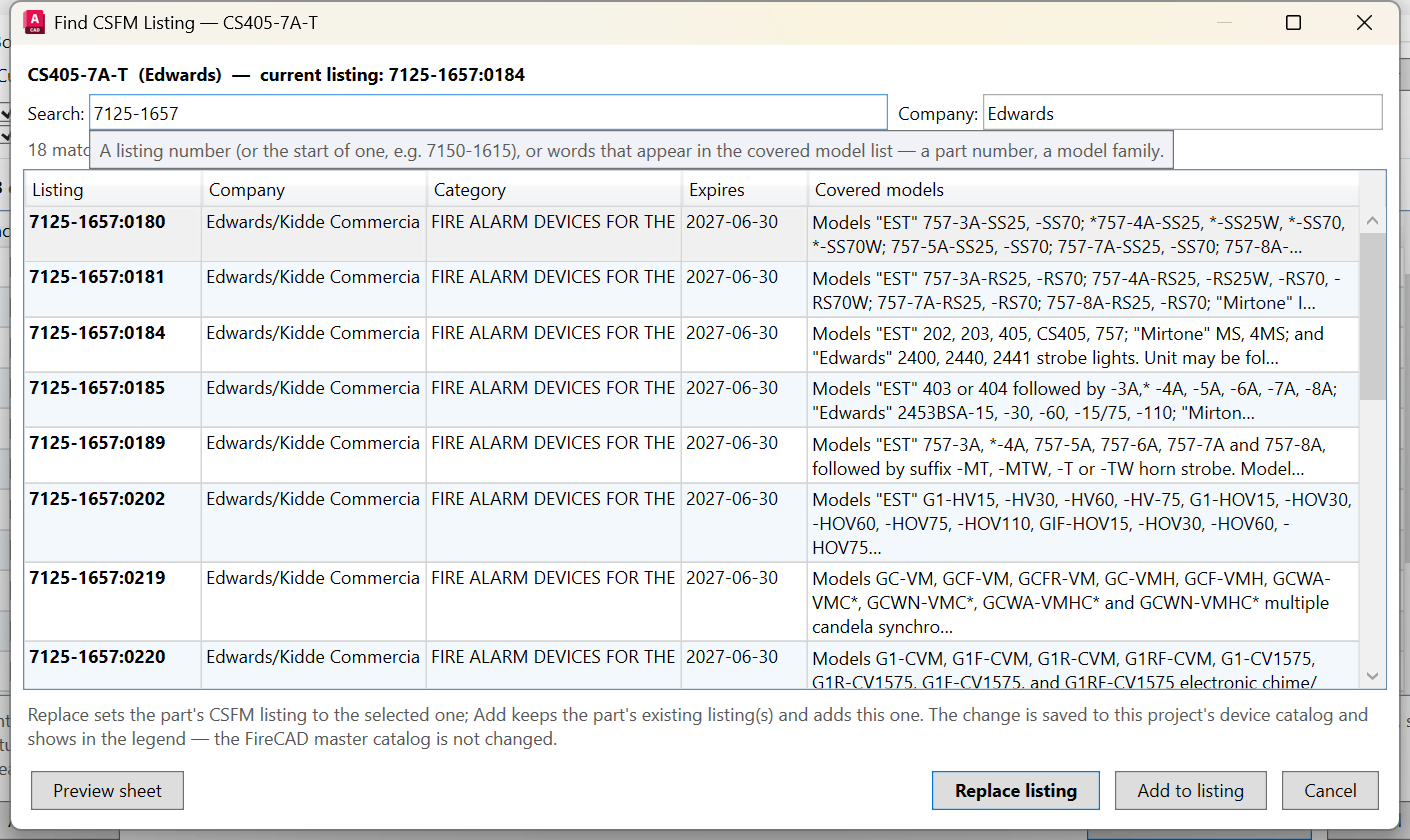
Task: Close the Find CSFM Listing window
Action: (x=1363, y=22)
